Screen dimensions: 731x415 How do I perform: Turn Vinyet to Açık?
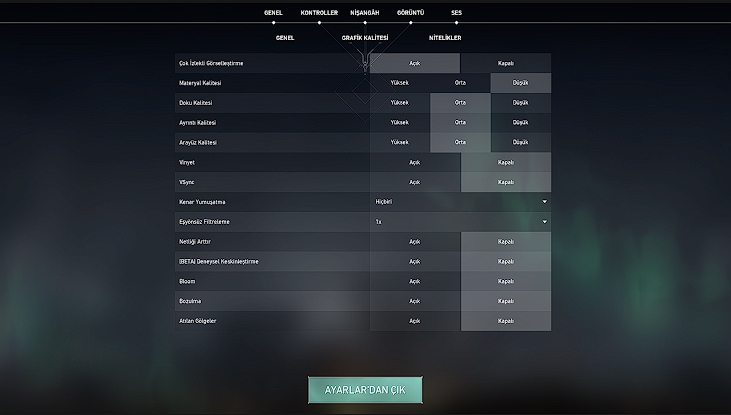click(x=415, y=162)
